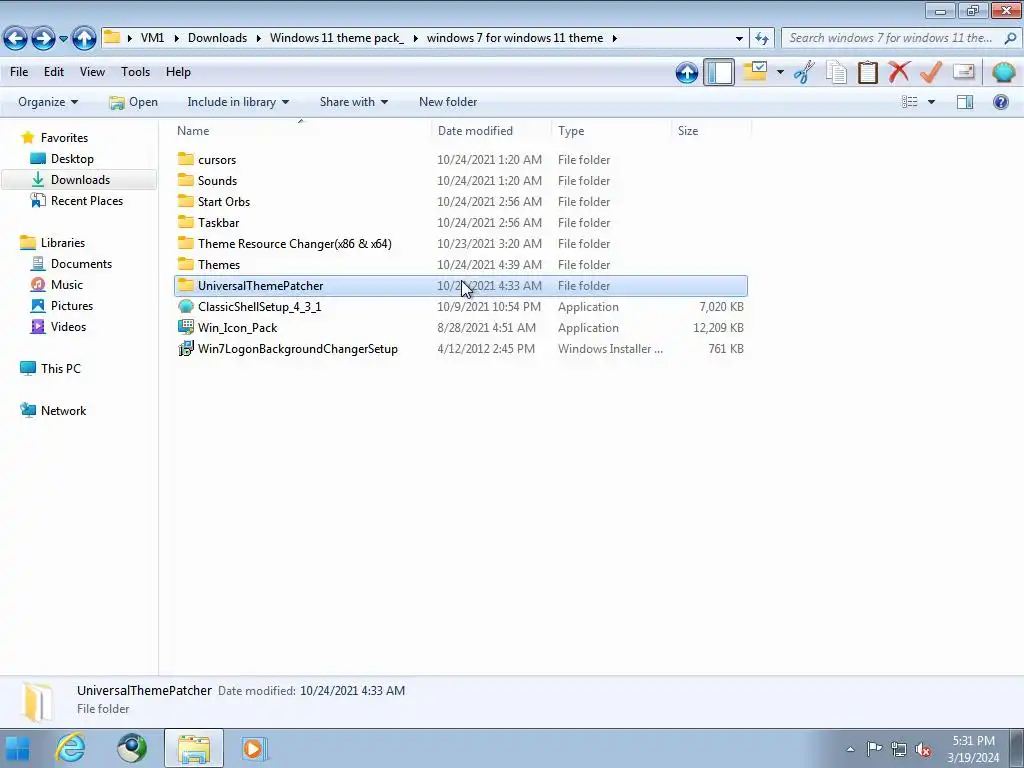Select Desktop under Favorites
The height and width of the screenshot is (768, 1024).
[72, 159]
